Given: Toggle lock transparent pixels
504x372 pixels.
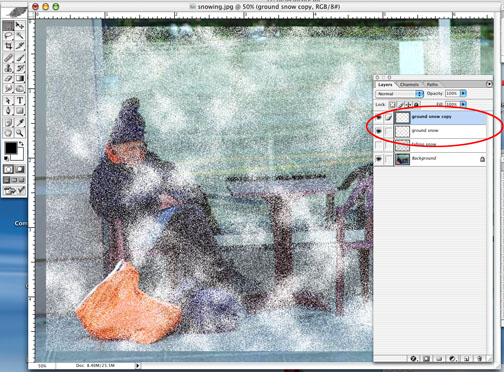Looking at the screenshot, I should (x=392, y=105).
